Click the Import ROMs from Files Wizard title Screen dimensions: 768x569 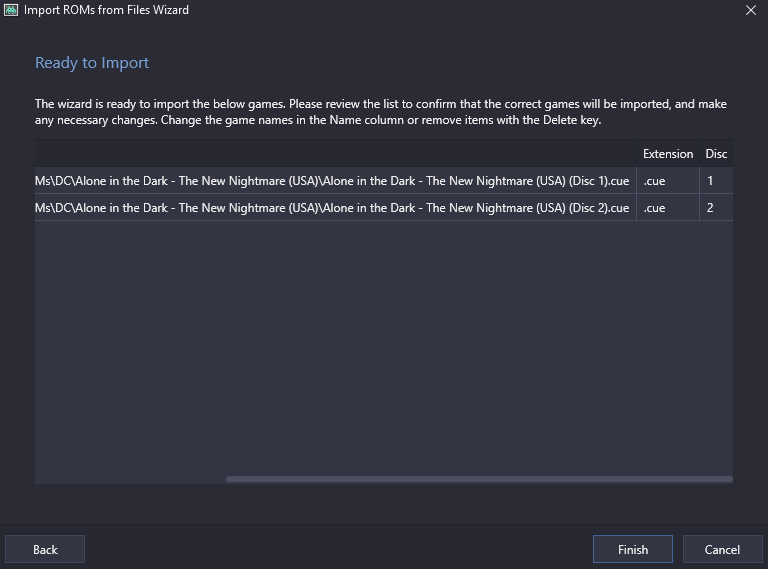tap(106, 10)
